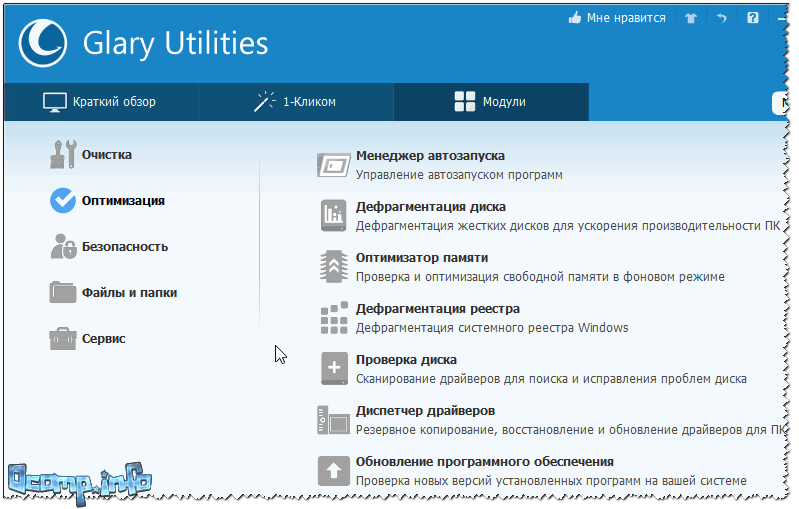Click the text Сканирование драйверов для поиска

462,379
